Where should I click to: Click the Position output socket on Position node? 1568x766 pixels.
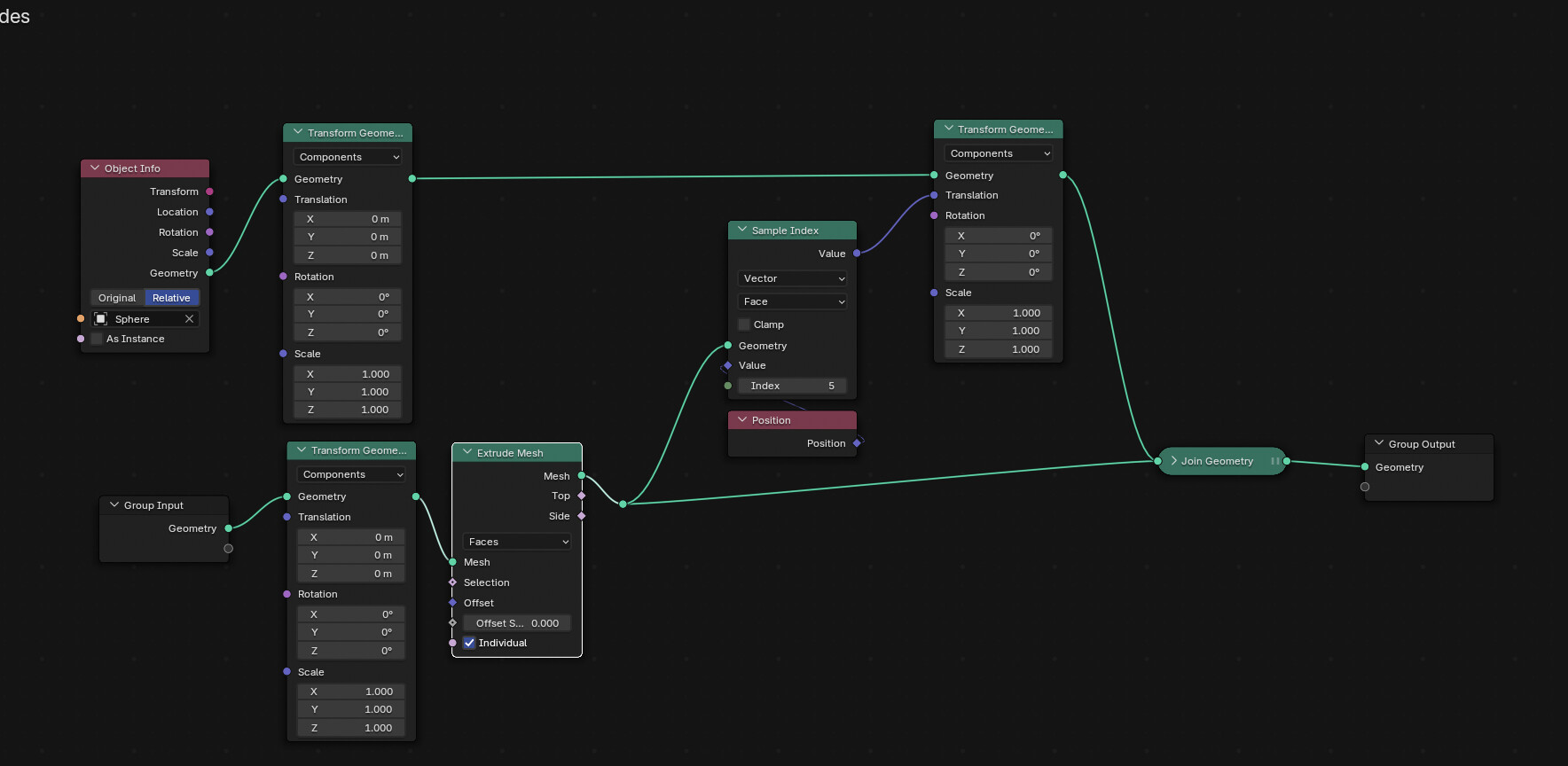857,443
